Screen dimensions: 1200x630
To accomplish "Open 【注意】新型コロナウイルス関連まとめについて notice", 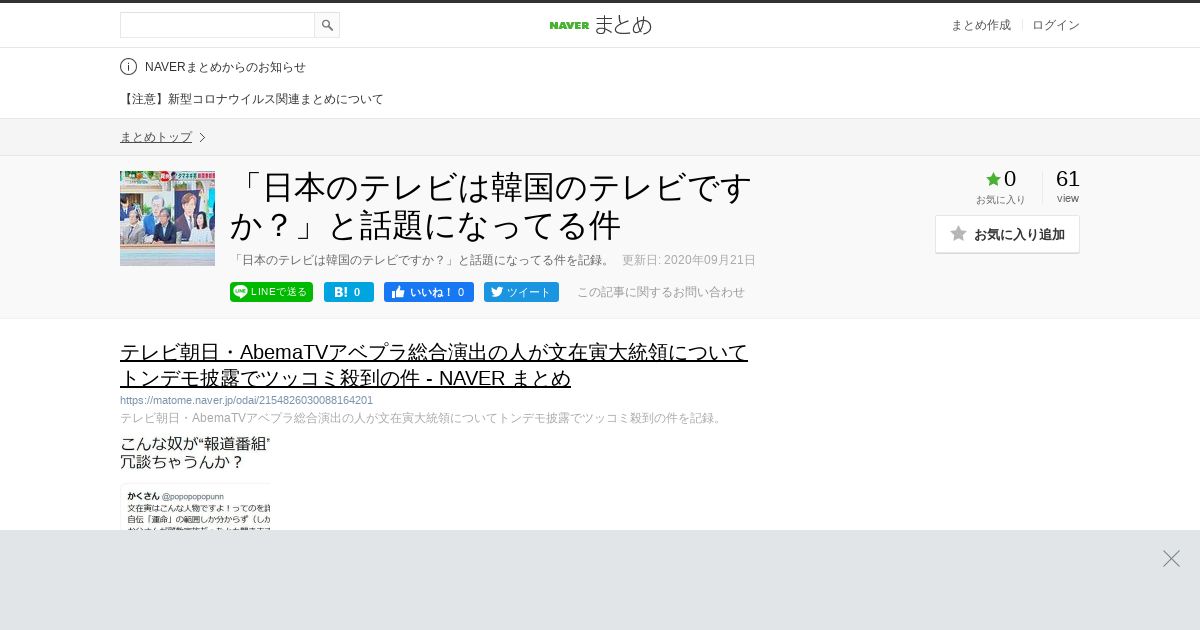I will tap(252, 99).
